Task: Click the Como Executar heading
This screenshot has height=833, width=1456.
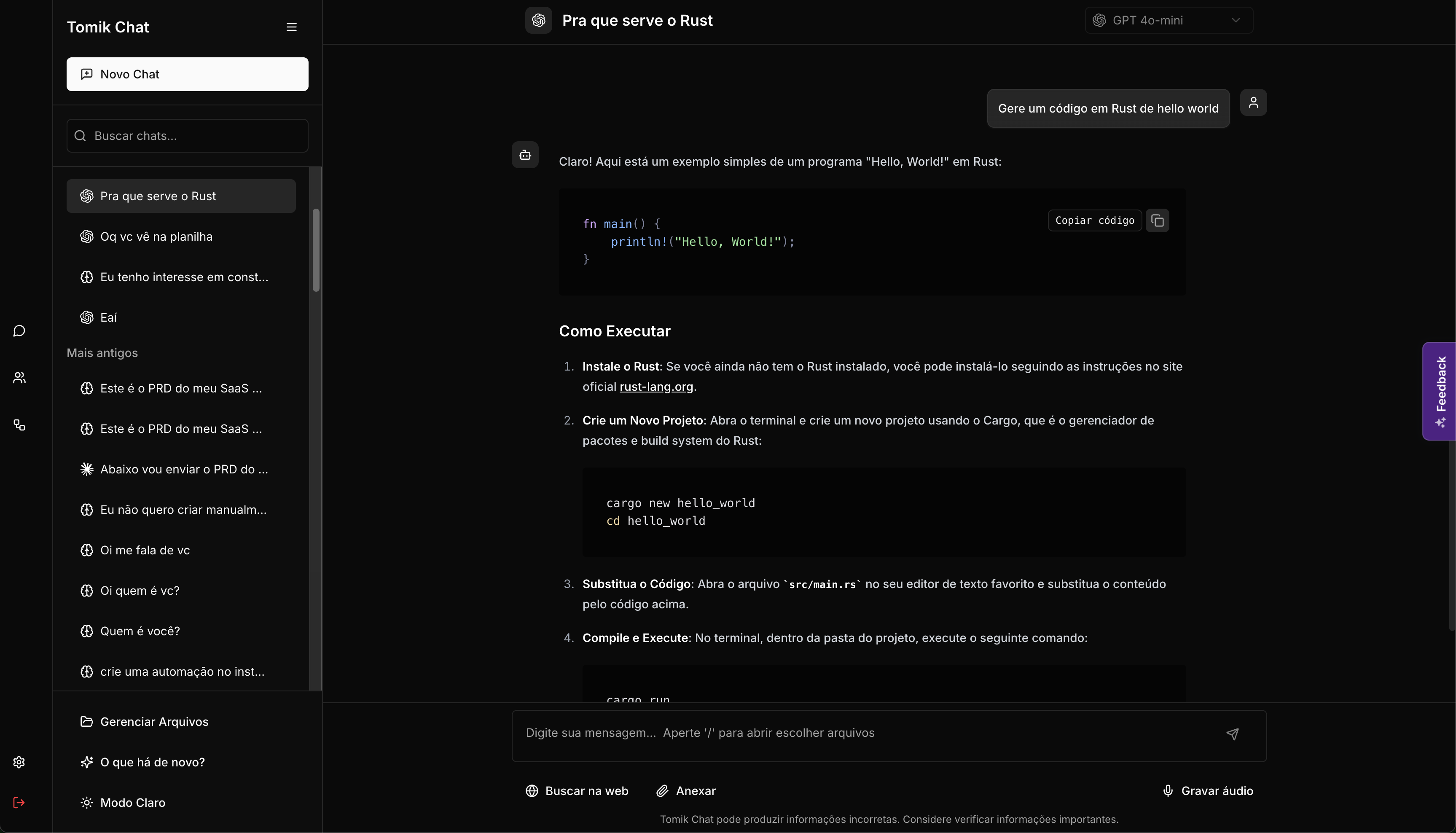Action: pos(615,331)
